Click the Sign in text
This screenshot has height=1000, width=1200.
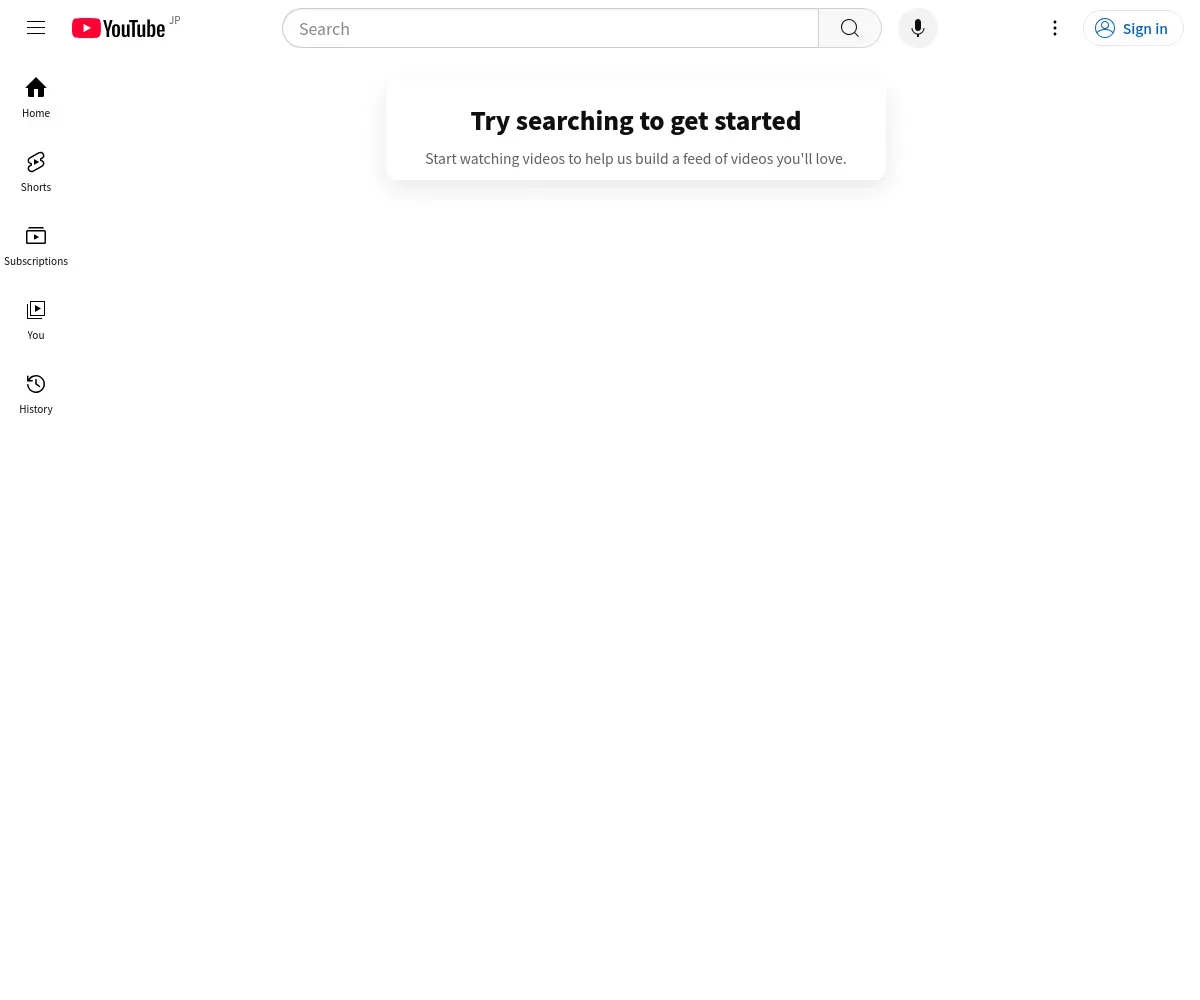pos(1145,29)
